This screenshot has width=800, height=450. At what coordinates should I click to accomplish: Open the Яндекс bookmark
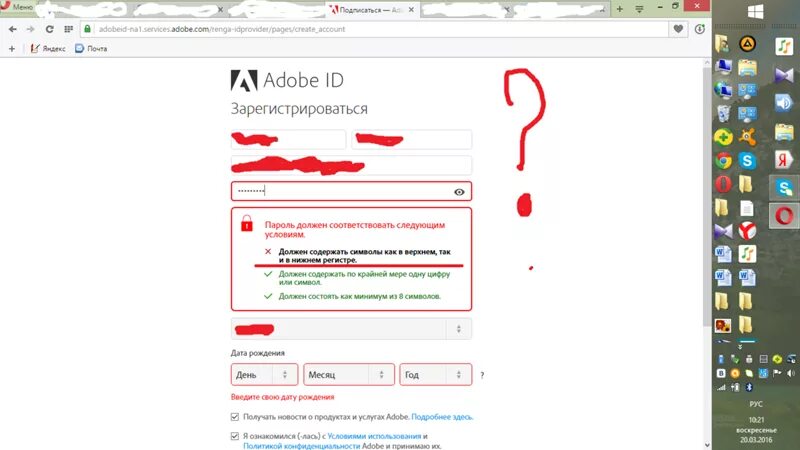coord(48,48)
